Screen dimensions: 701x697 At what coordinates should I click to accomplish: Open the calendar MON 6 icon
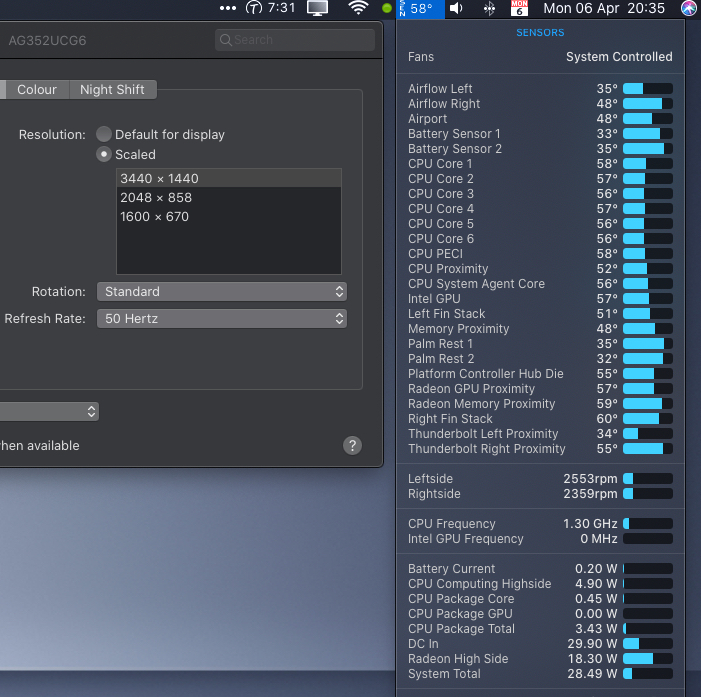click(519, 8)
